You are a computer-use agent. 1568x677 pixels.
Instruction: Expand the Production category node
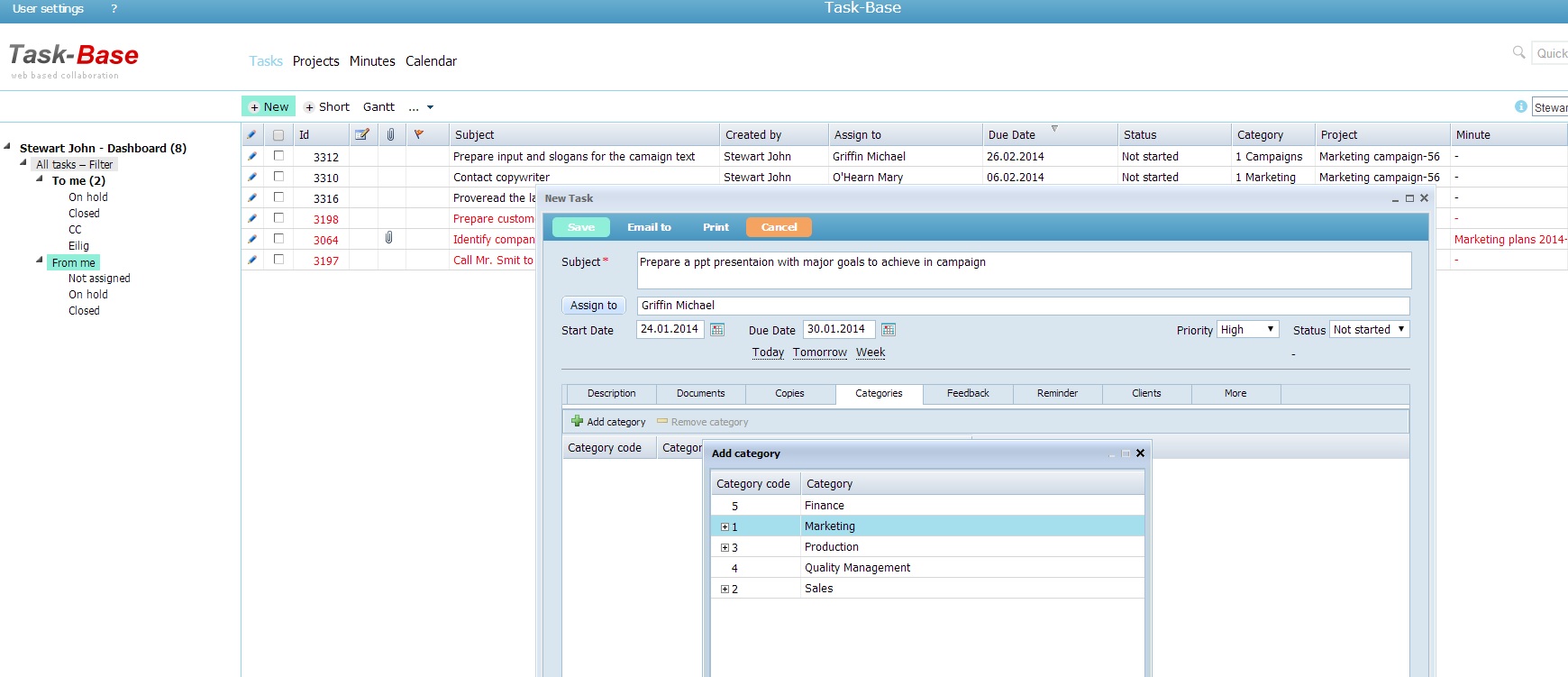click(x=725, y=548)
